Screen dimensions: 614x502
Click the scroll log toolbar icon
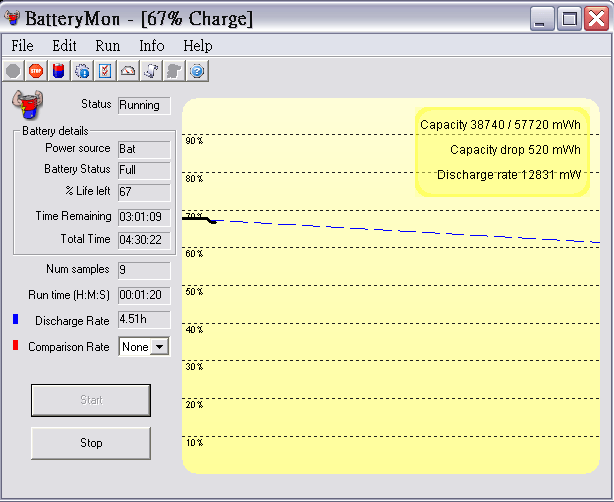click(x=151, y=71)
